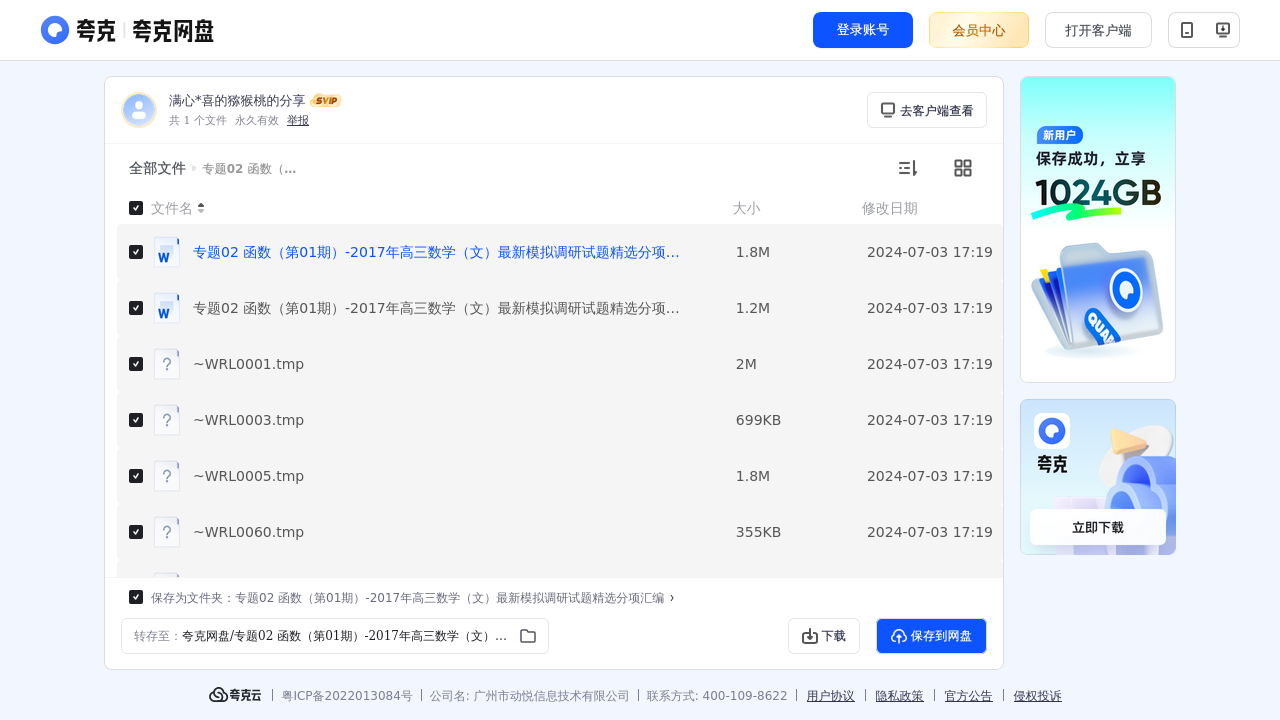Switch to grid view icon

[963, 168]
